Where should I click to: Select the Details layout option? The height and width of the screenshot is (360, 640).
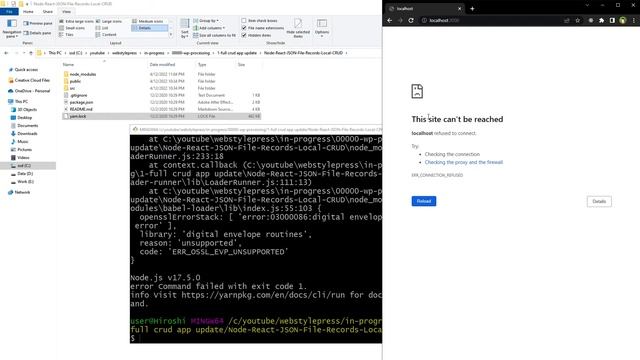click(149, 28)
